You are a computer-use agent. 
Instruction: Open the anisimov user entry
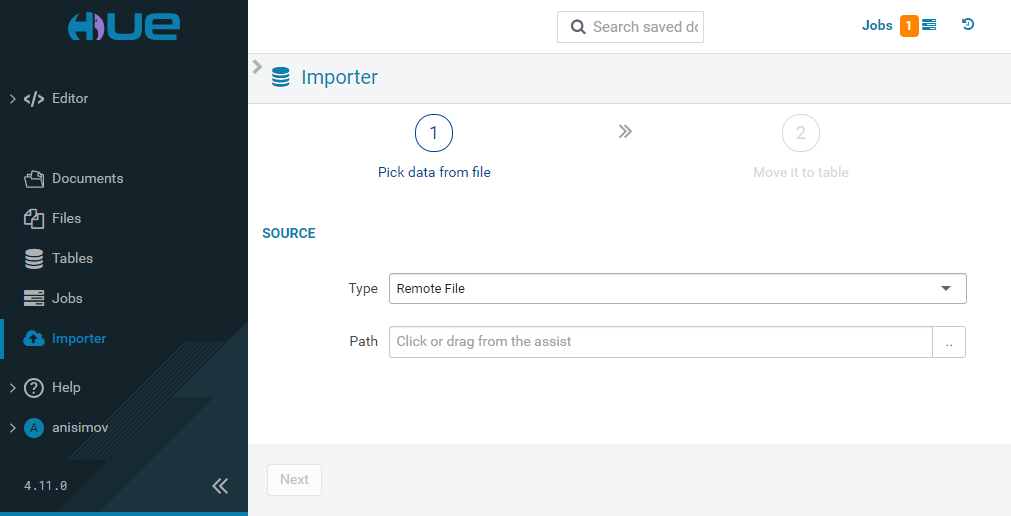tap(80, 428)
